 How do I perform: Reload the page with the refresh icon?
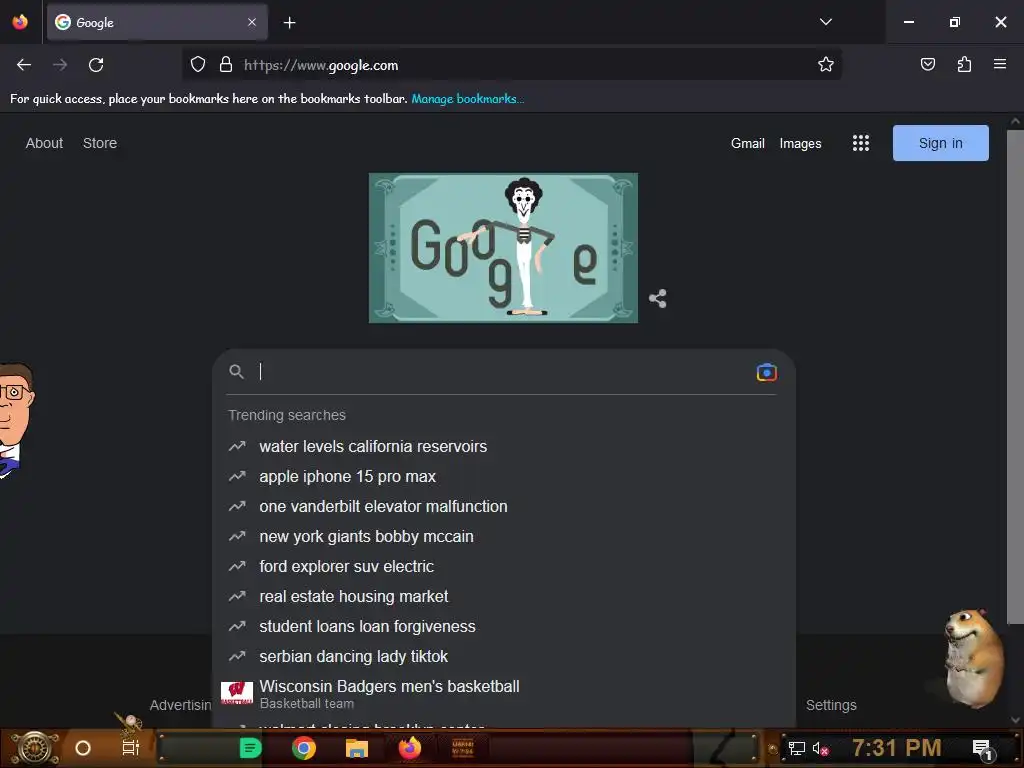tap(96, 65)
